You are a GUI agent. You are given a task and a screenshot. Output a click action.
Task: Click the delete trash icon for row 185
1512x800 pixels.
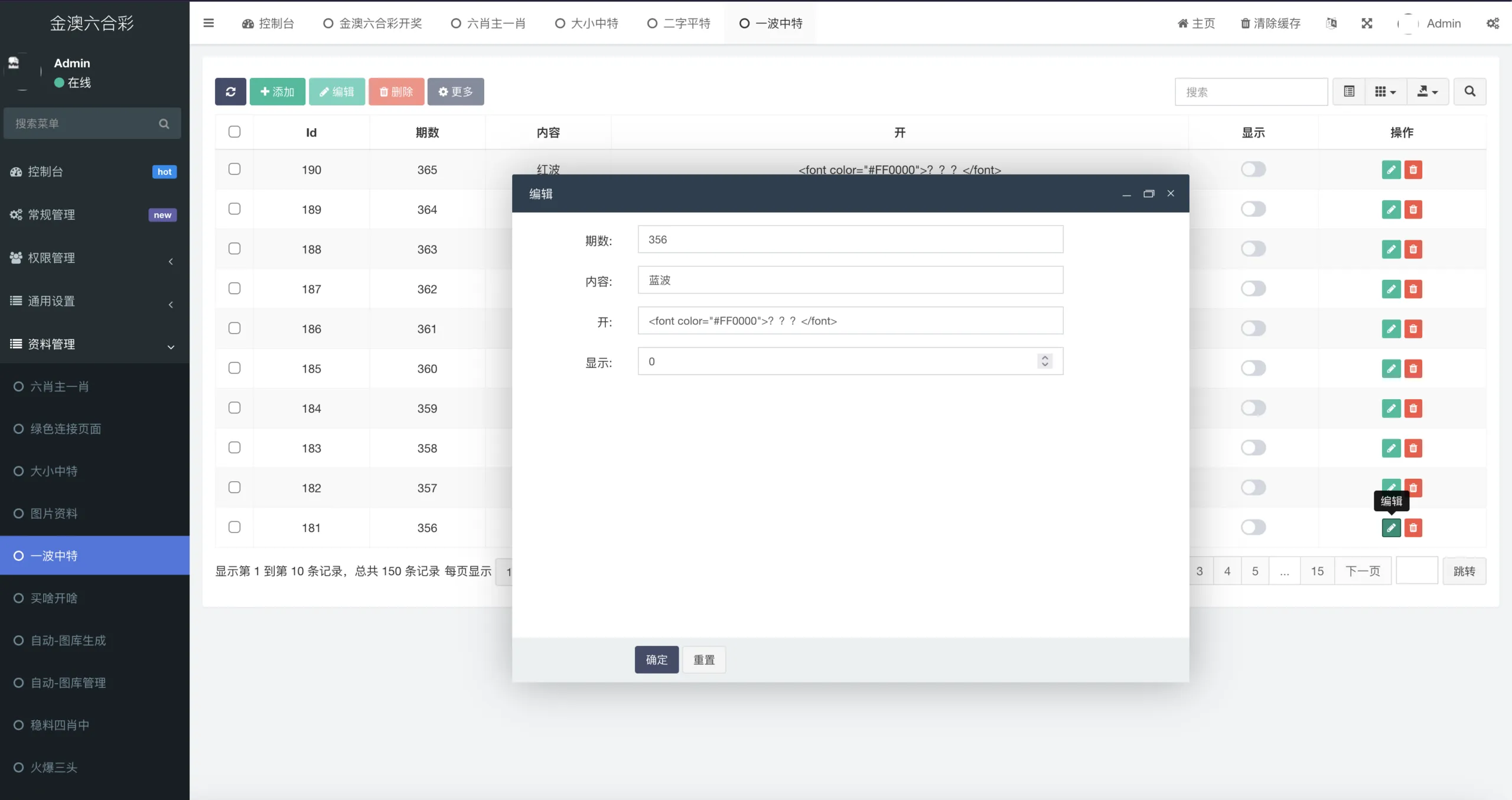pos(1413,369)
